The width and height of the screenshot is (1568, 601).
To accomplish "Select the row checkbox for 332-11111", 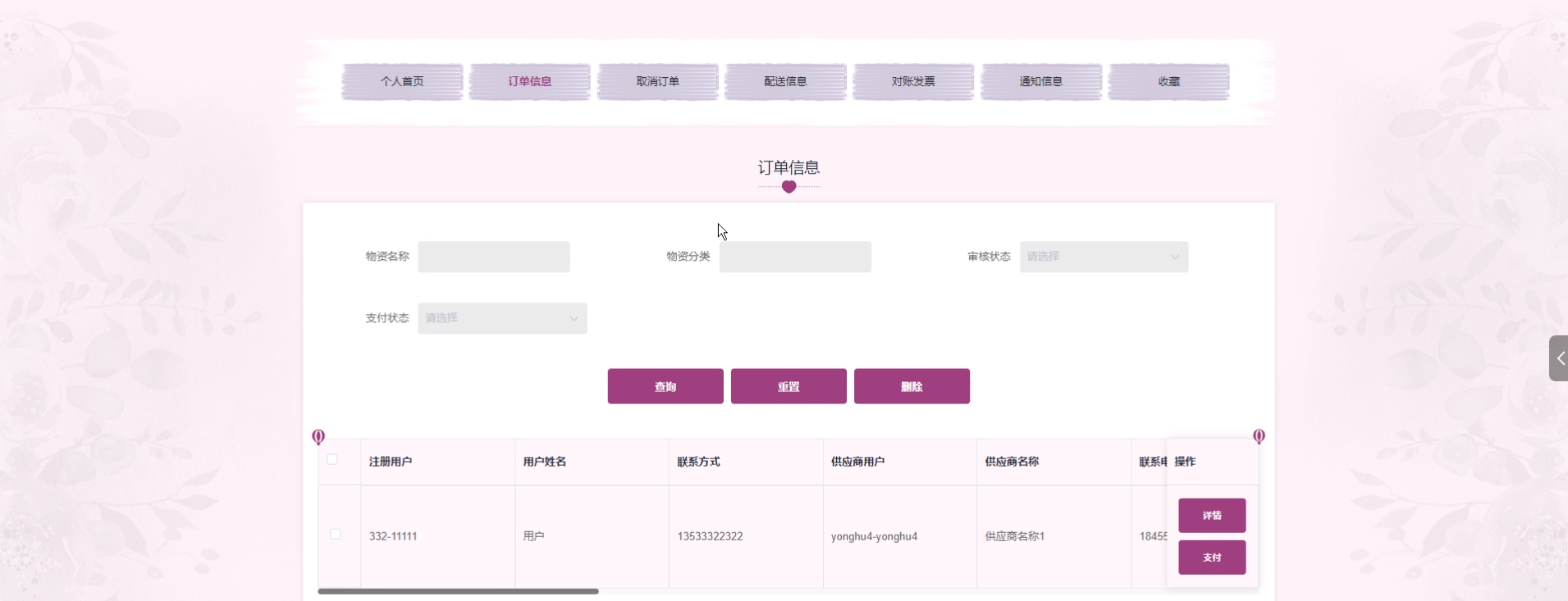I will click(x=336, y=535).
